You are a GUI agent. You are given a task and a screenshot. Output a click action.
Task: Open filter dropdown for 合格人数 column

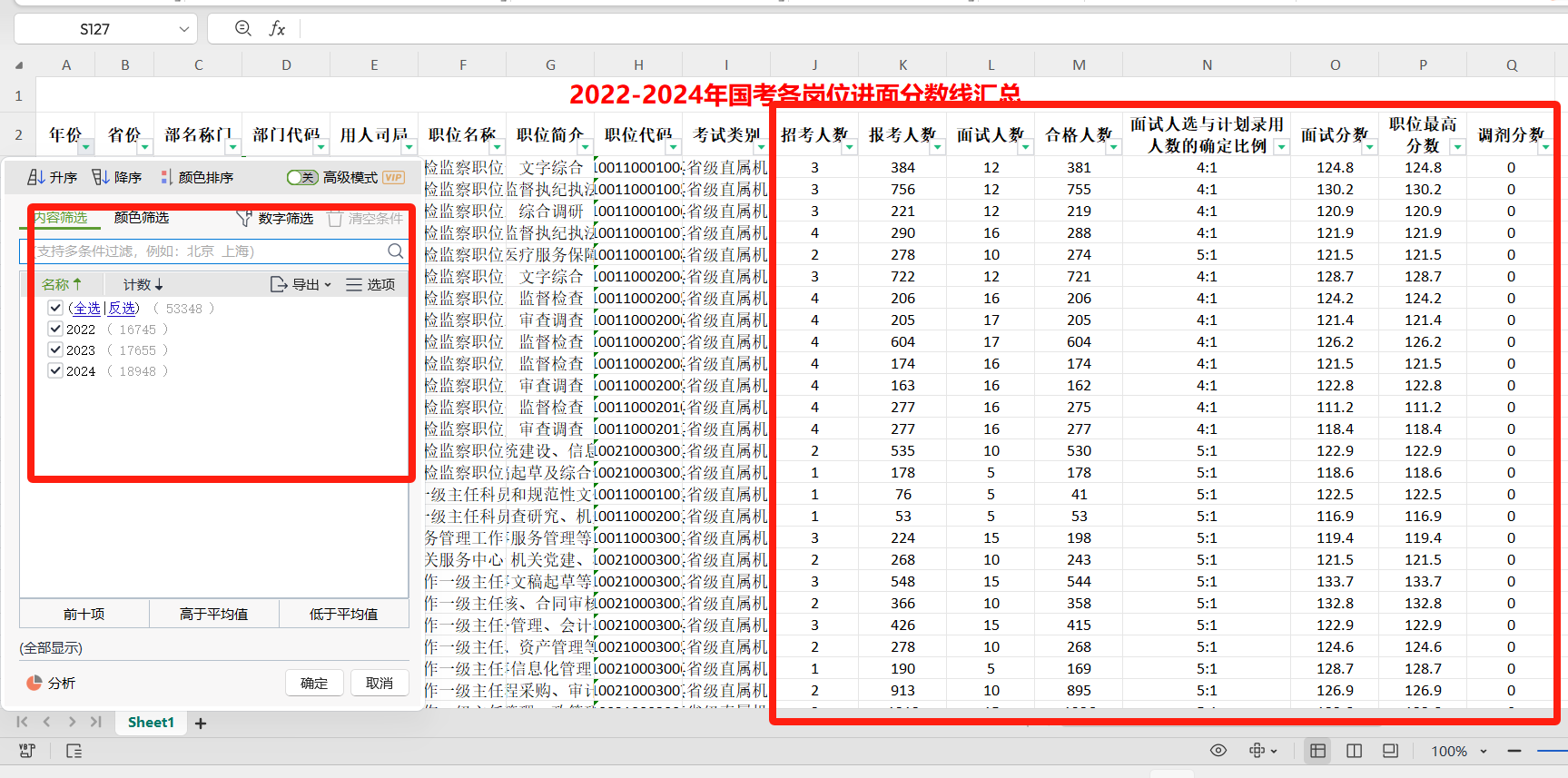(1113, 146)
